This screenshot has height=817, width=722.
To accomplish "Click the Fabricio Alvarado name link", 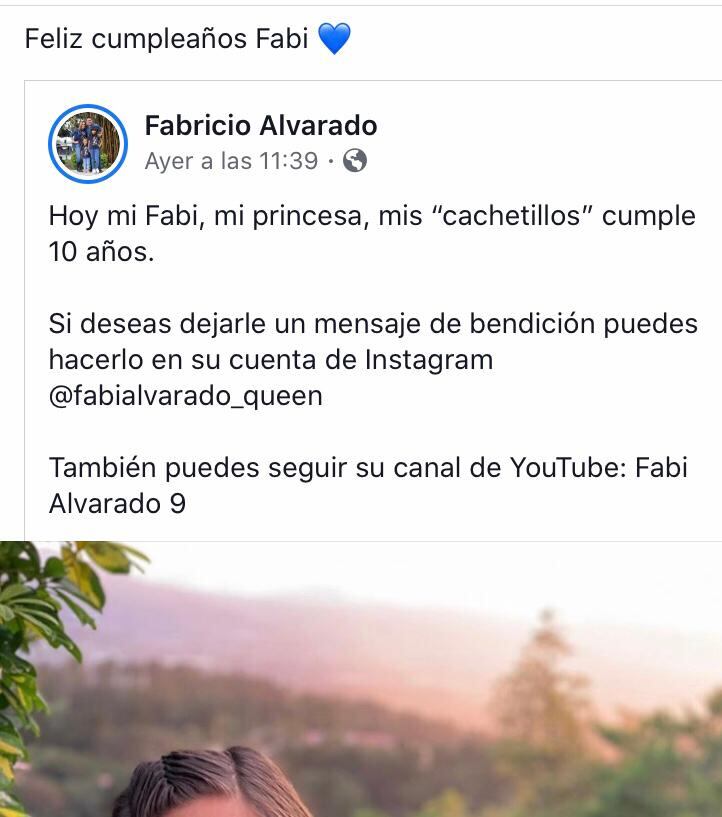I will tap(261, 126).
